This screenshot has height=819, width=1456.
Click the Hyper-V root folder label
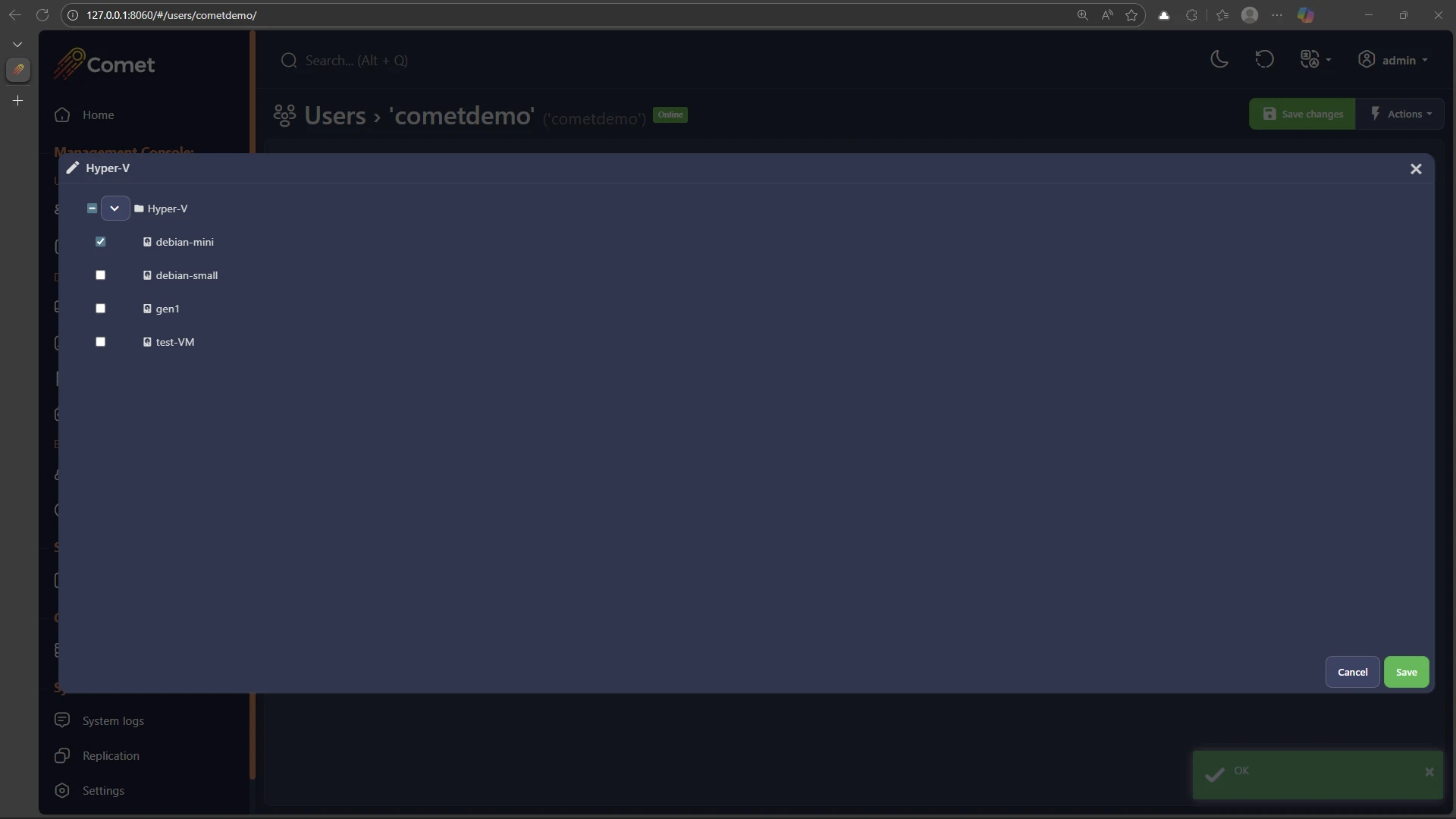(x=168, y=209)
